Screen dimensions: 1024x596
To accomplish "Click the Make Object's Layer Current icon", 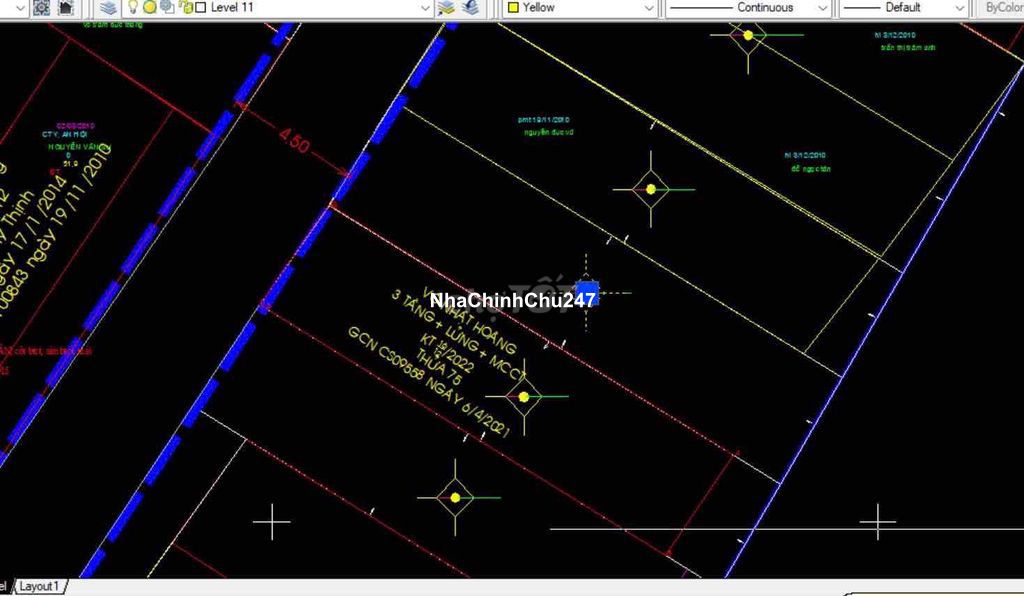I will click(447, 7).
